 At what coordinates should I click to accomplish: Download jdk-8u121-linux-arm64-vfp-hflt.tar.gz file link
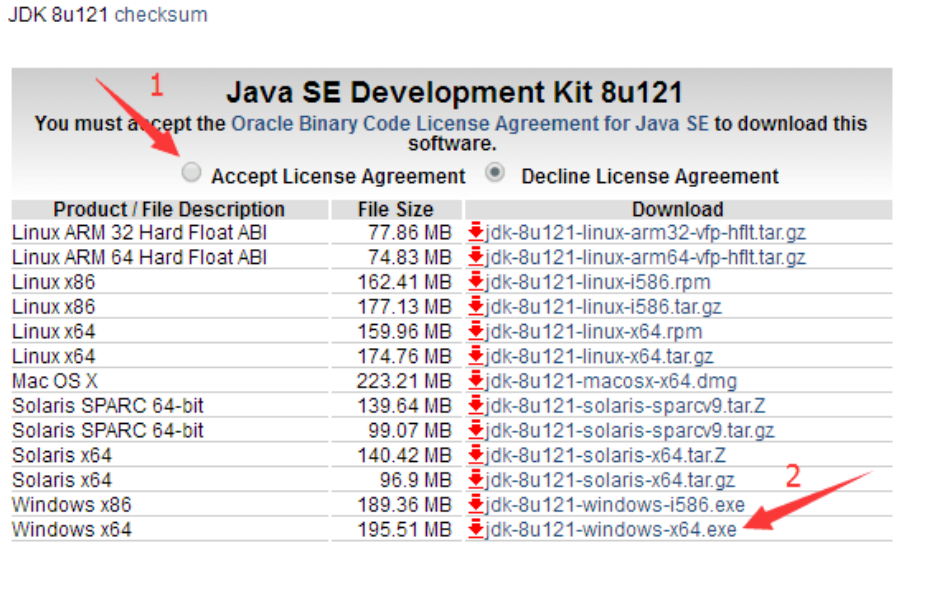click(646, 257)
